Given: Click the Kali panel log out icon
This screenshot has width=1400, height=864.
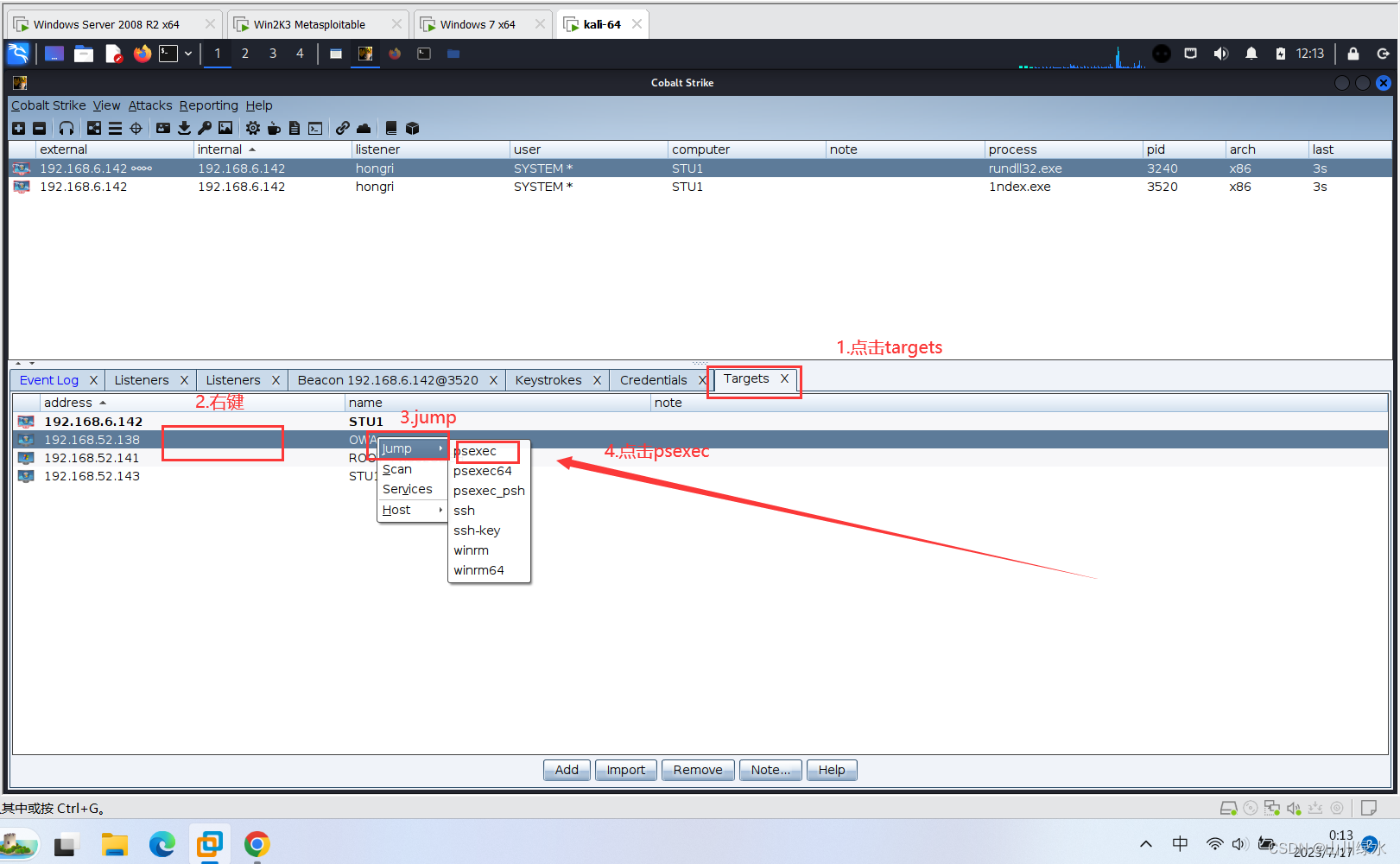Looking at the screenshot, I should click(x=1383, y=54).
